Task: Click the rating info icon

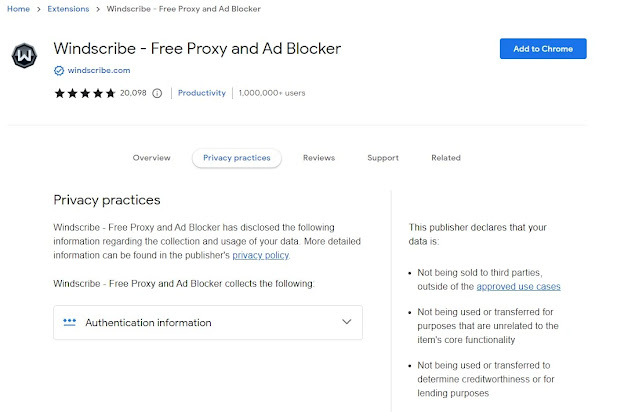Action: point(157,93)
